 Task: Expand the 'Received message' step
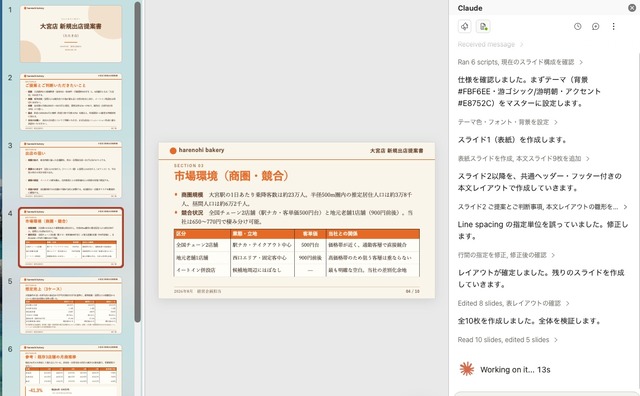(490, 44)
